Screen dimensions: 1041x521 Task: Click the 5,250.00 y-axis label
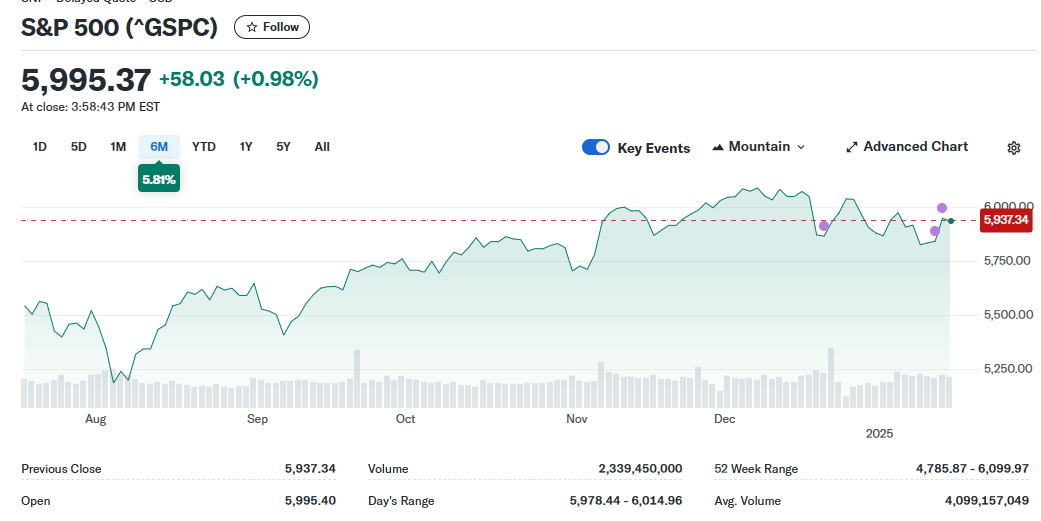(x=1008, y=368)
